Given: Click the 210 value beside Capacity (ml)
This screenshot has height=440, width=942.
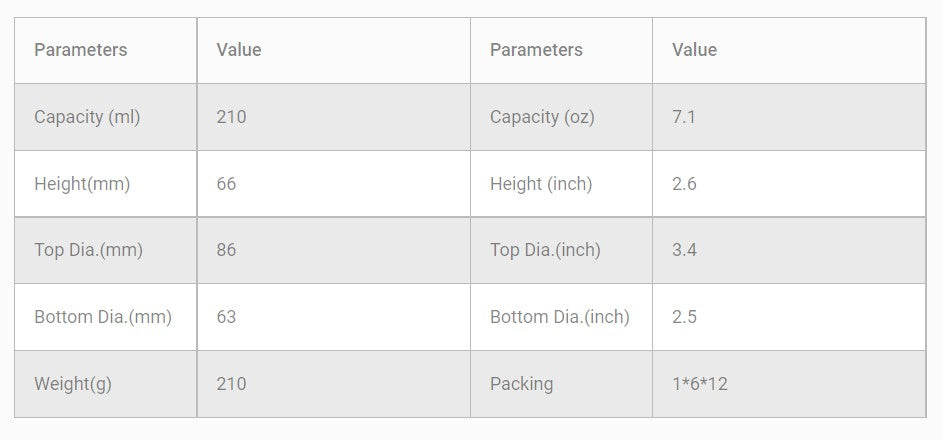Looking at the screenshot, I should pyautogui.click(x=231, y=117).
